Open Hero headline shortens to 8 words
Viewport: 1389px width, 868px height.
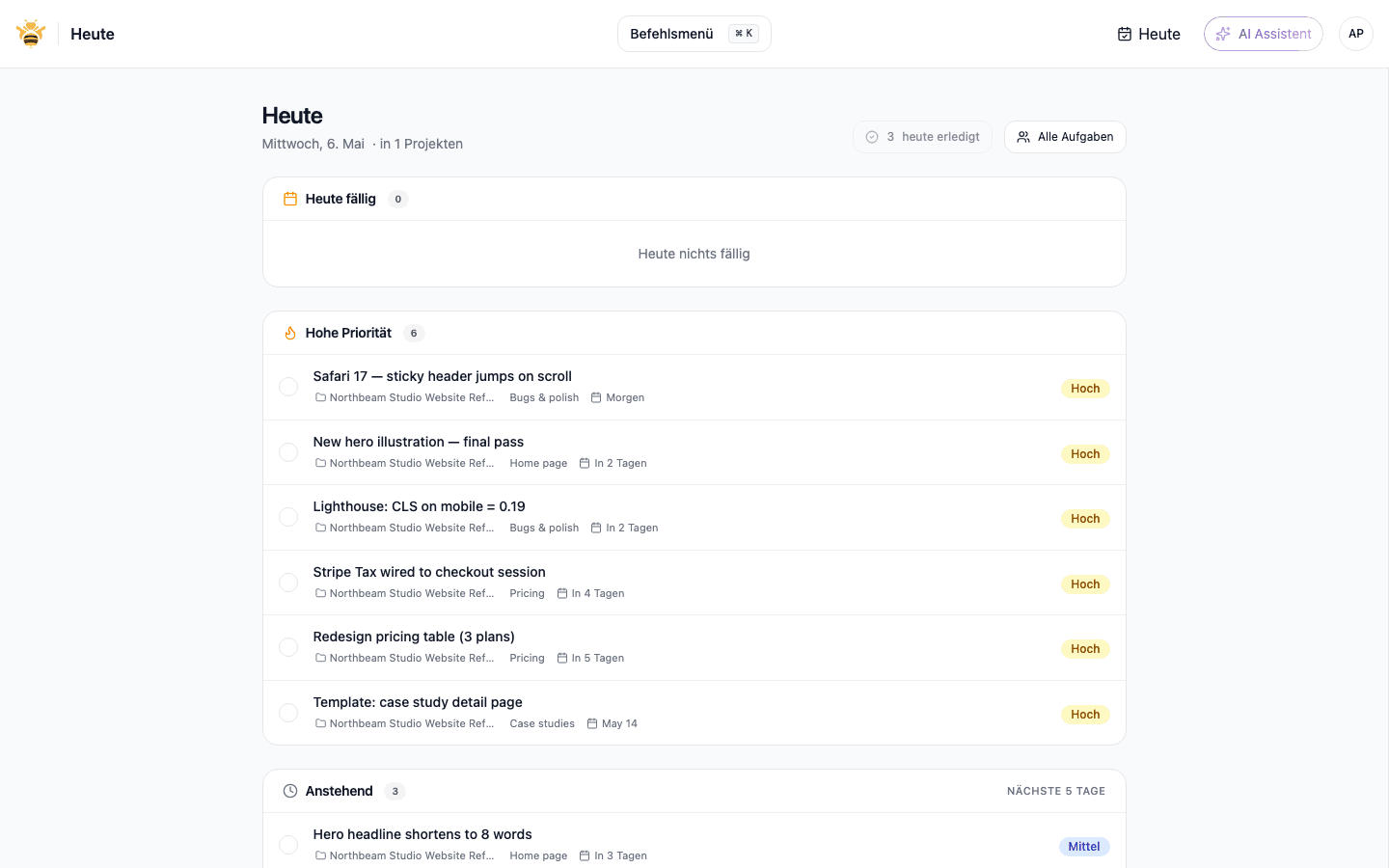point(422,834)
